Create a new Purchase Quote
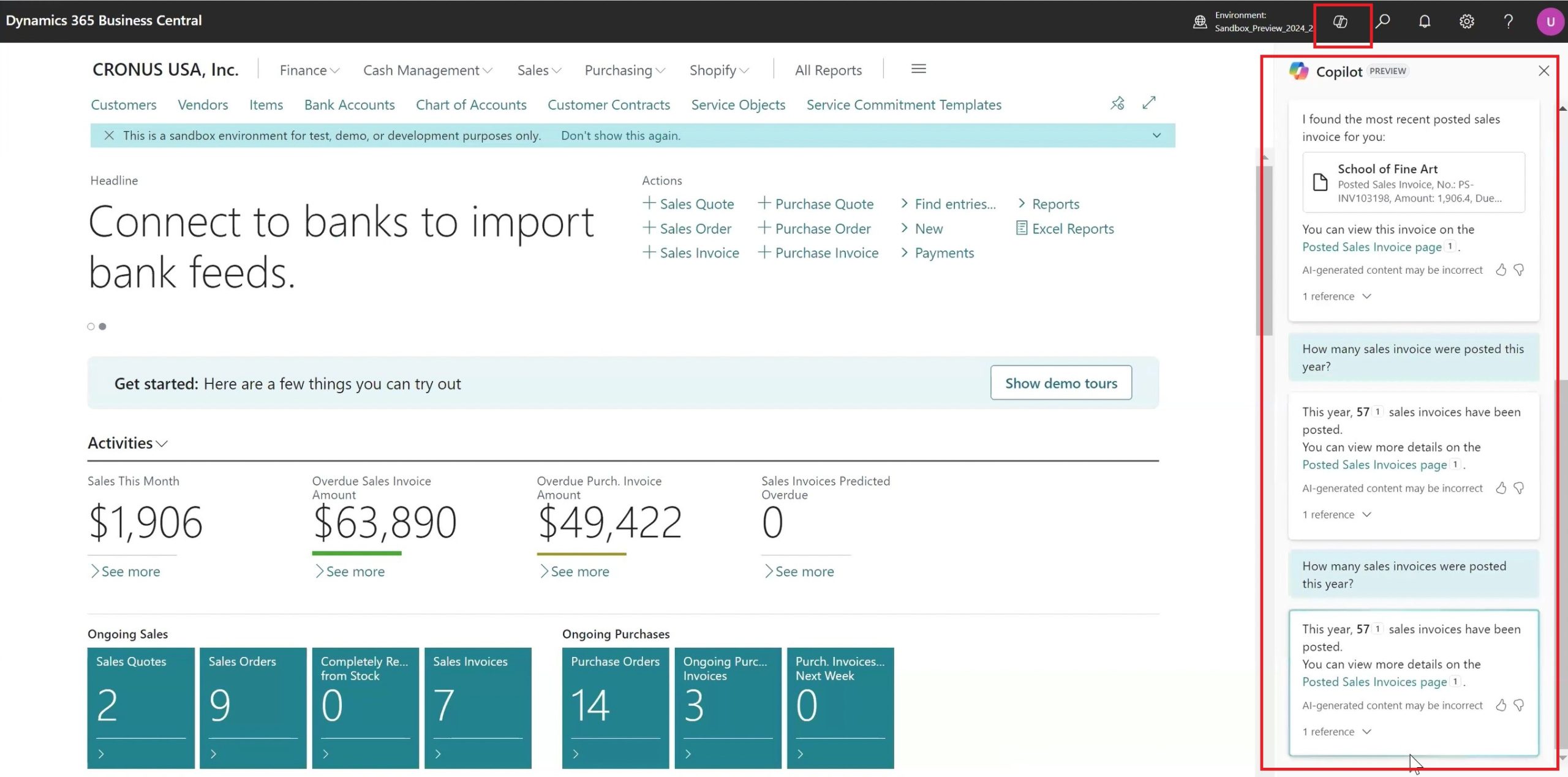The width and height of the screenshot is (1568, 777). [815, 204]
